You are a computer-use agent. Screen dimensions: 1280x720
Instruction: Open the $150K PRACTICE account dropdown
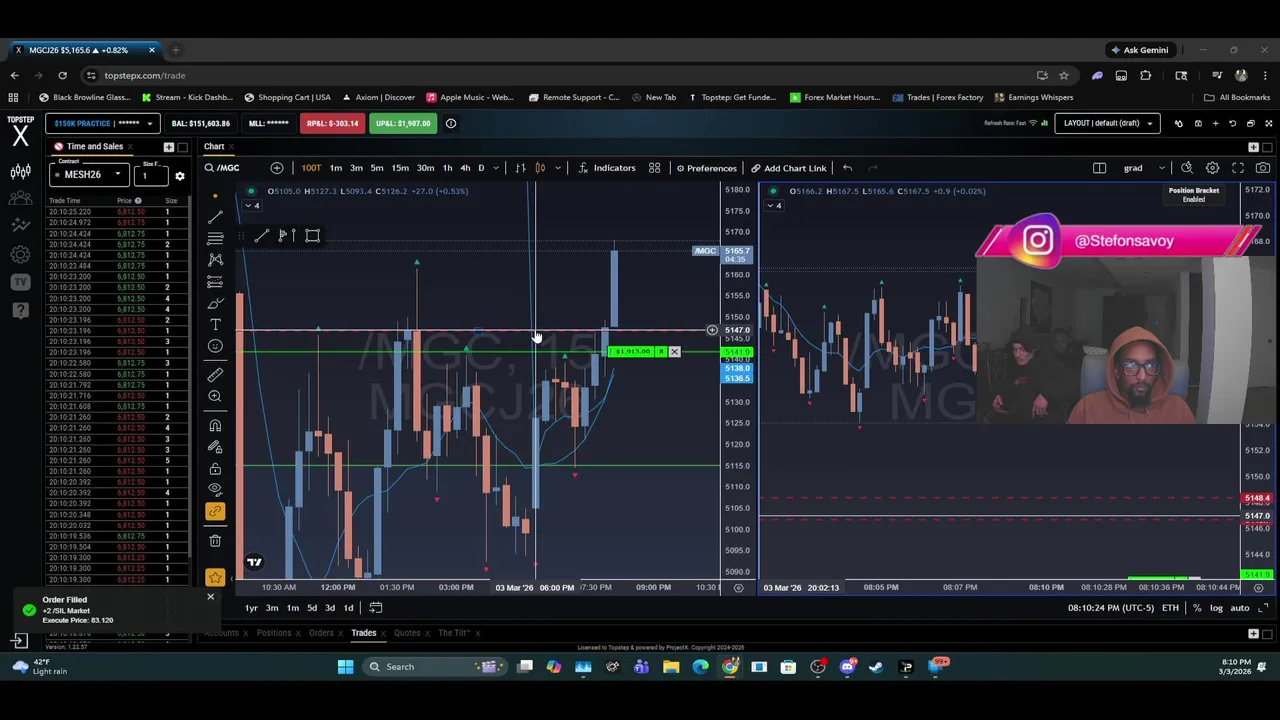pos(101,123)
